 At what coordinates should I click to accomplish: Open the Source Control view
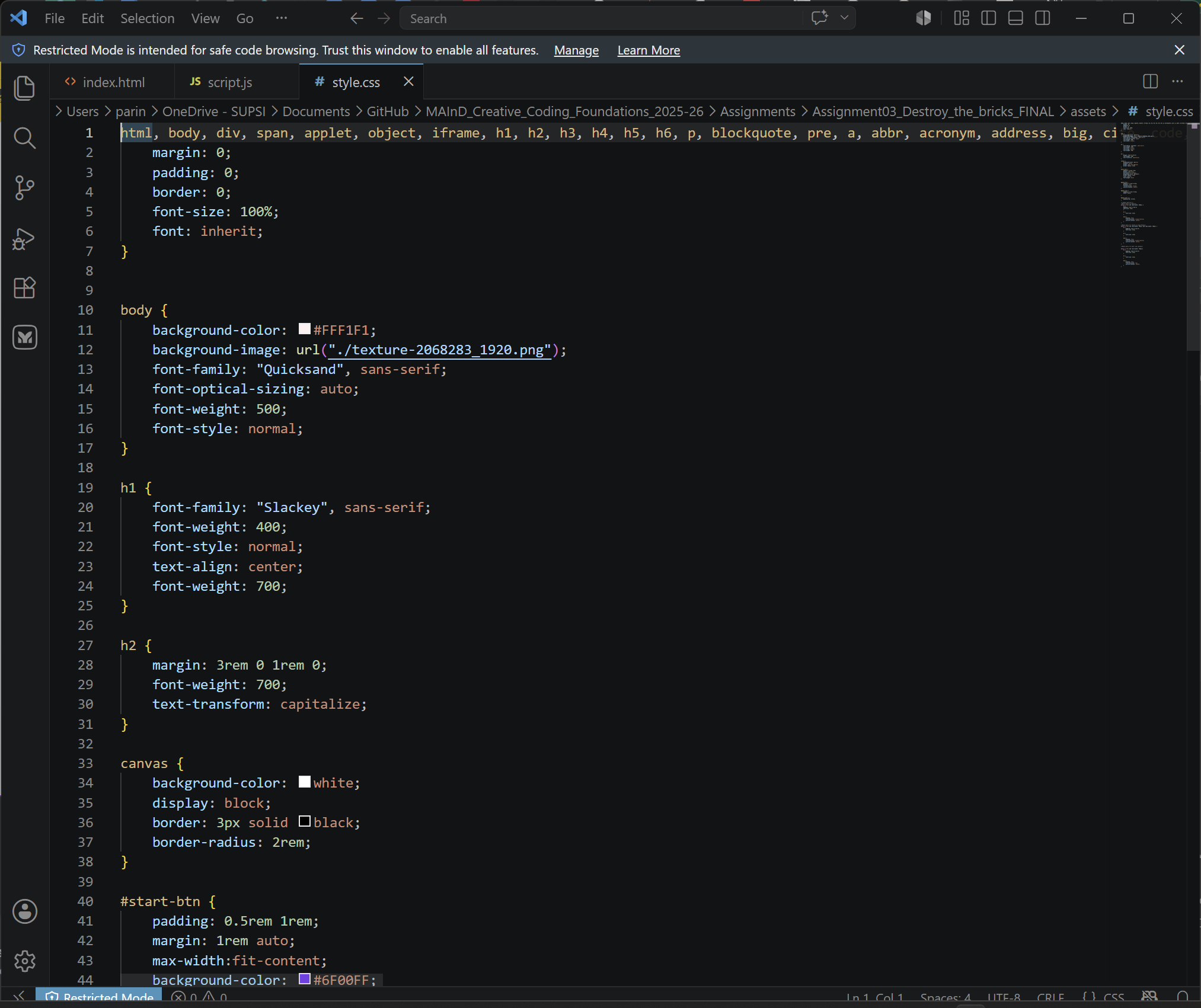[24, 188]
